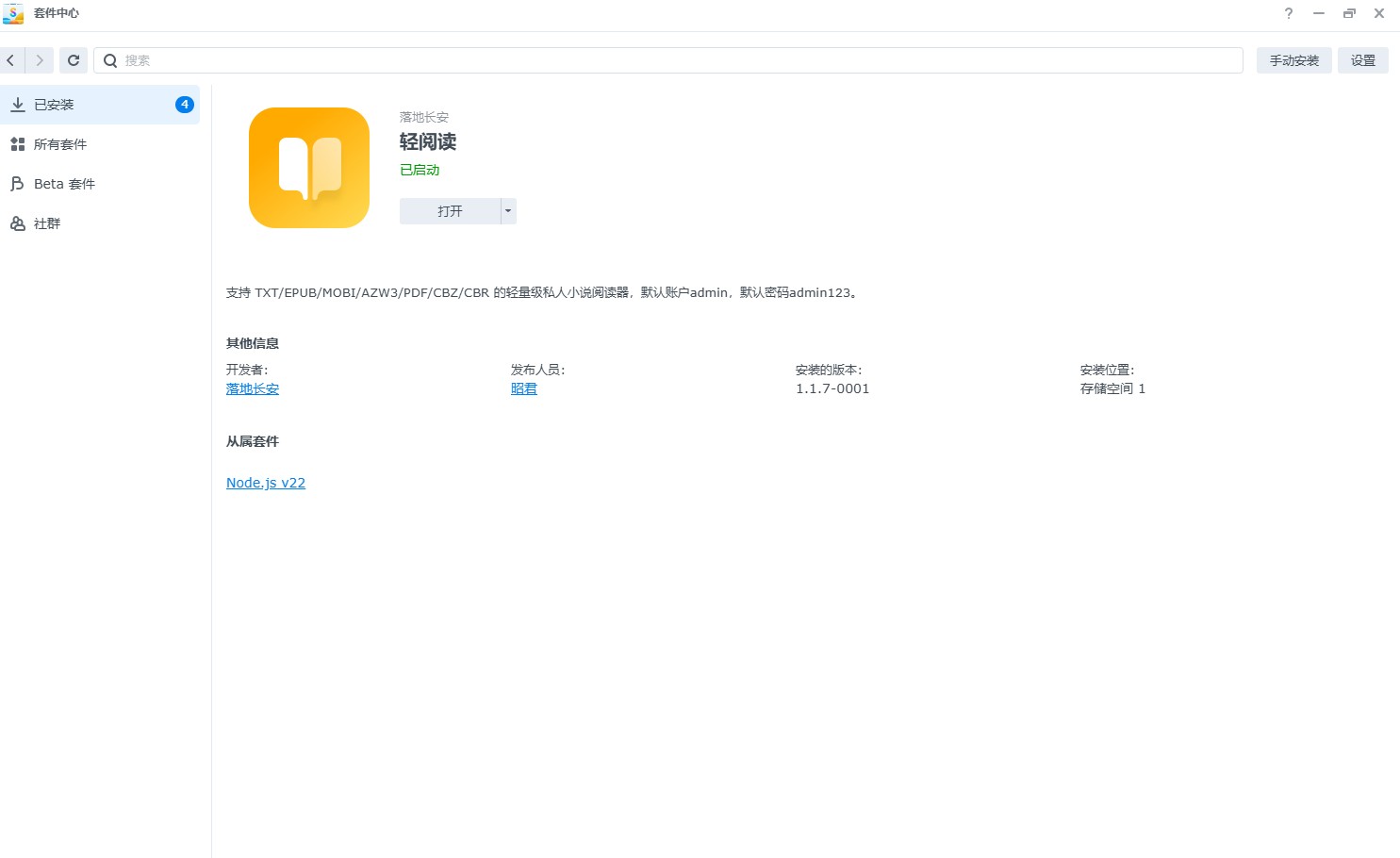Open the help question mark icon
The width and height of the screenshot is (1400, 858).
point(1289,13)
